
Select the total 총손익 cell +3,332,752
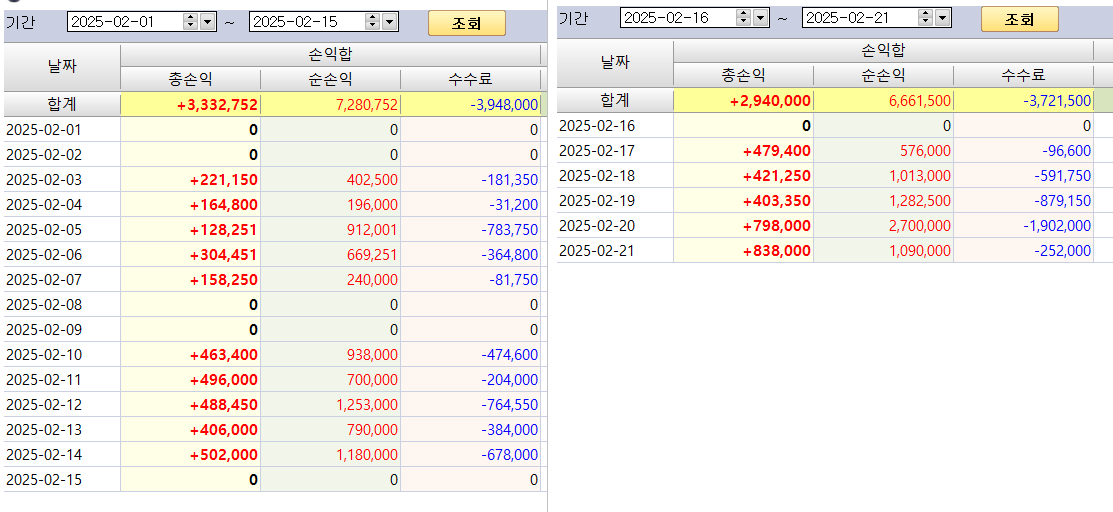tap(190, 104)
